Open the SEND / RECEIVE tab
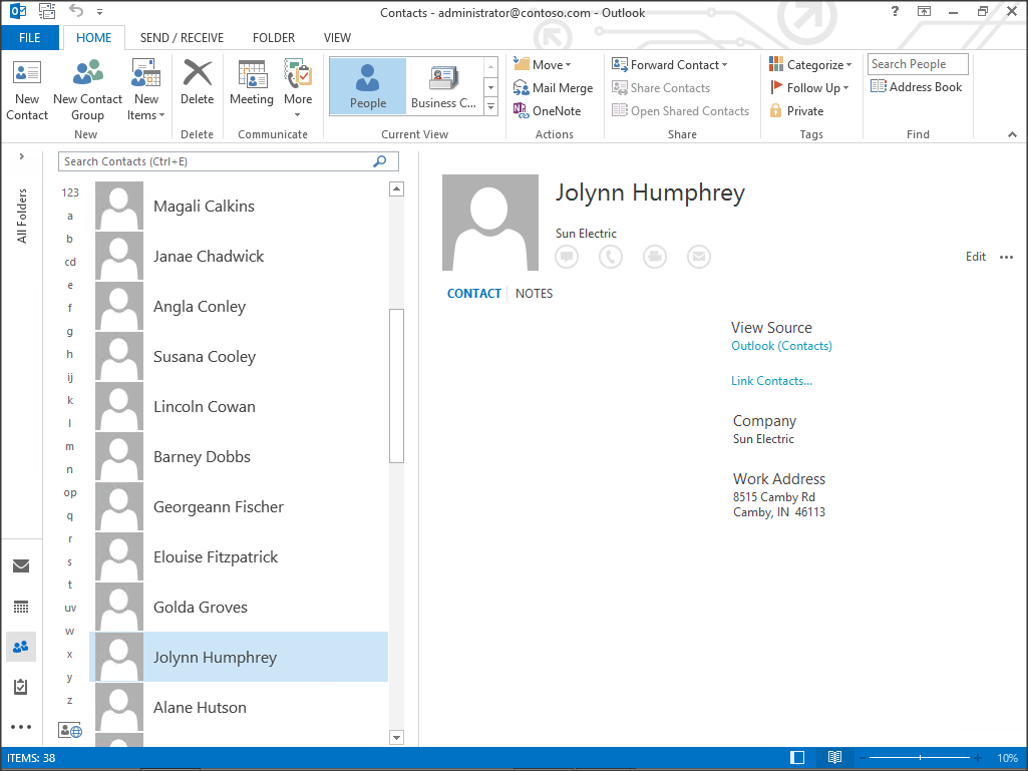The width and height of the screenshot is (1028, 771). click(182, 38)
